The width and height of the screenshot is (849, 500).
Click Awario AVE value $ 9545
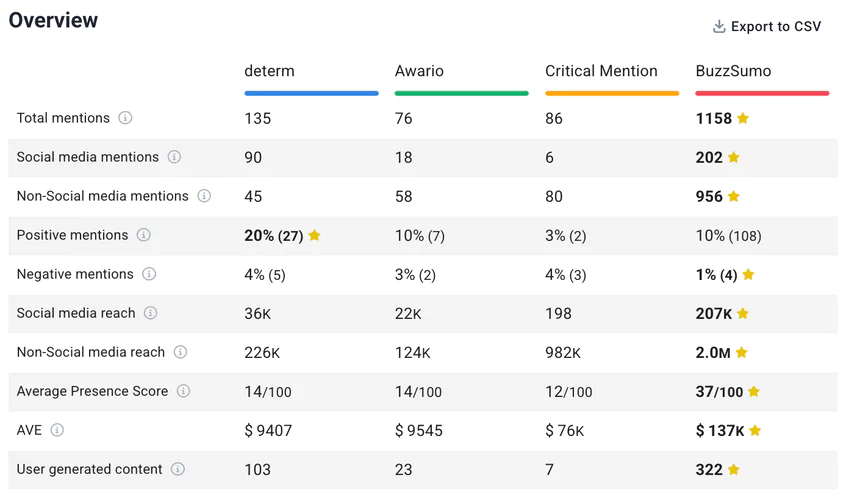tap(419, 431)
